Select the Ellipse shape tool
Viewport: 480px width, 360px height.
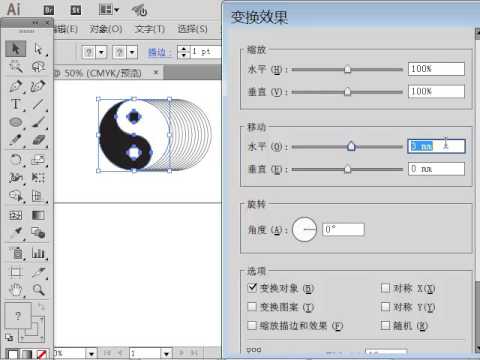[x=15, y=122]
